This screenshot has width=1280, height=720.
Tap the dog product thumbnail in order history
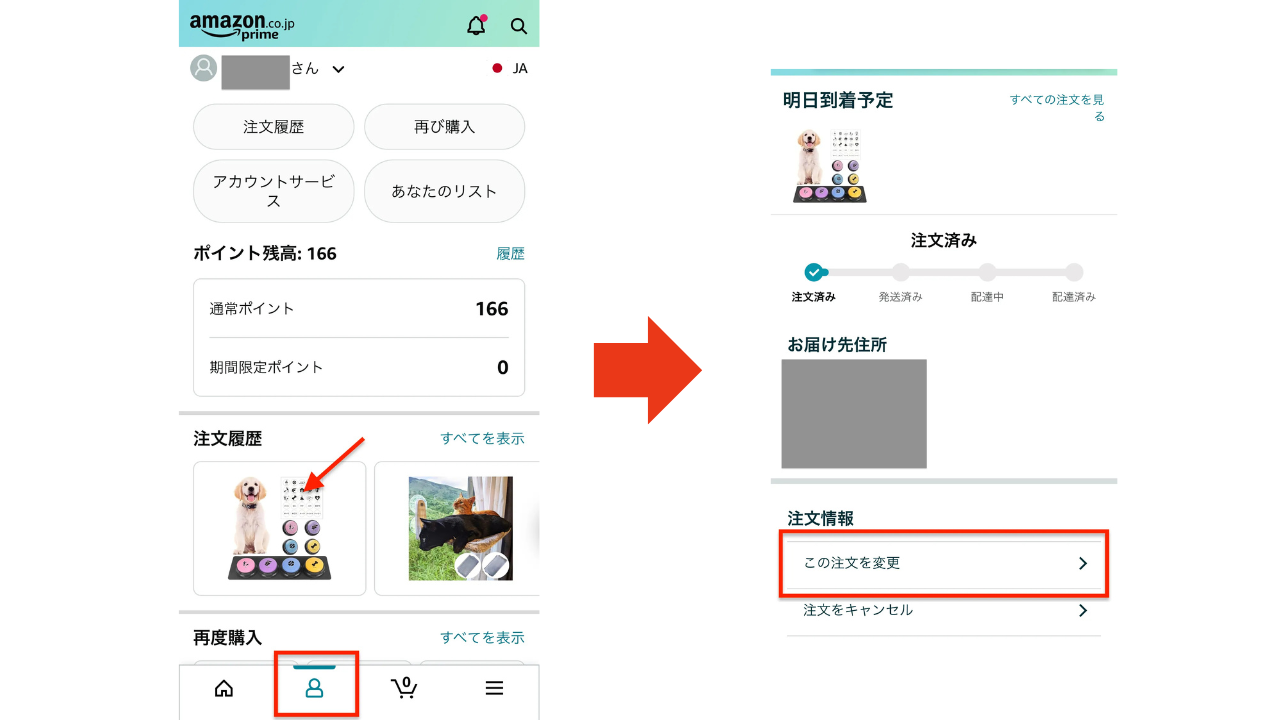pyautogui.click(x=279, y=528)
